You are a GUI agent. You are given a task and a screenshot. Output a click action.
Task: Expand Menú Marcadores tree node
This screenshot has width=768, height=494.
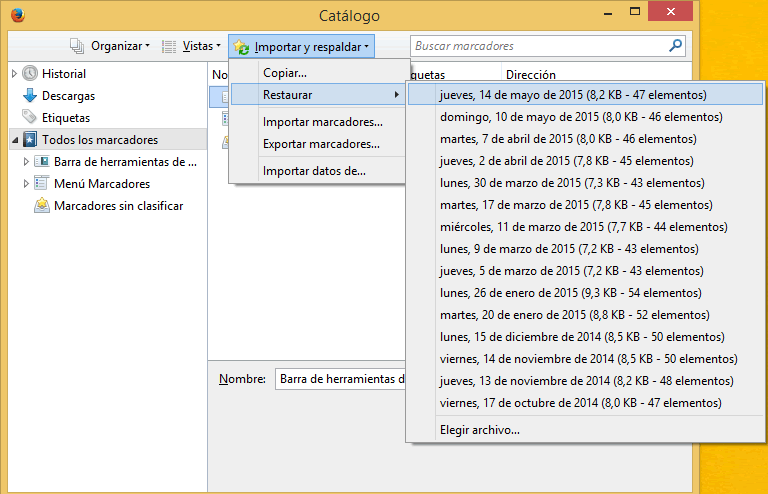[x=26, y=184]
